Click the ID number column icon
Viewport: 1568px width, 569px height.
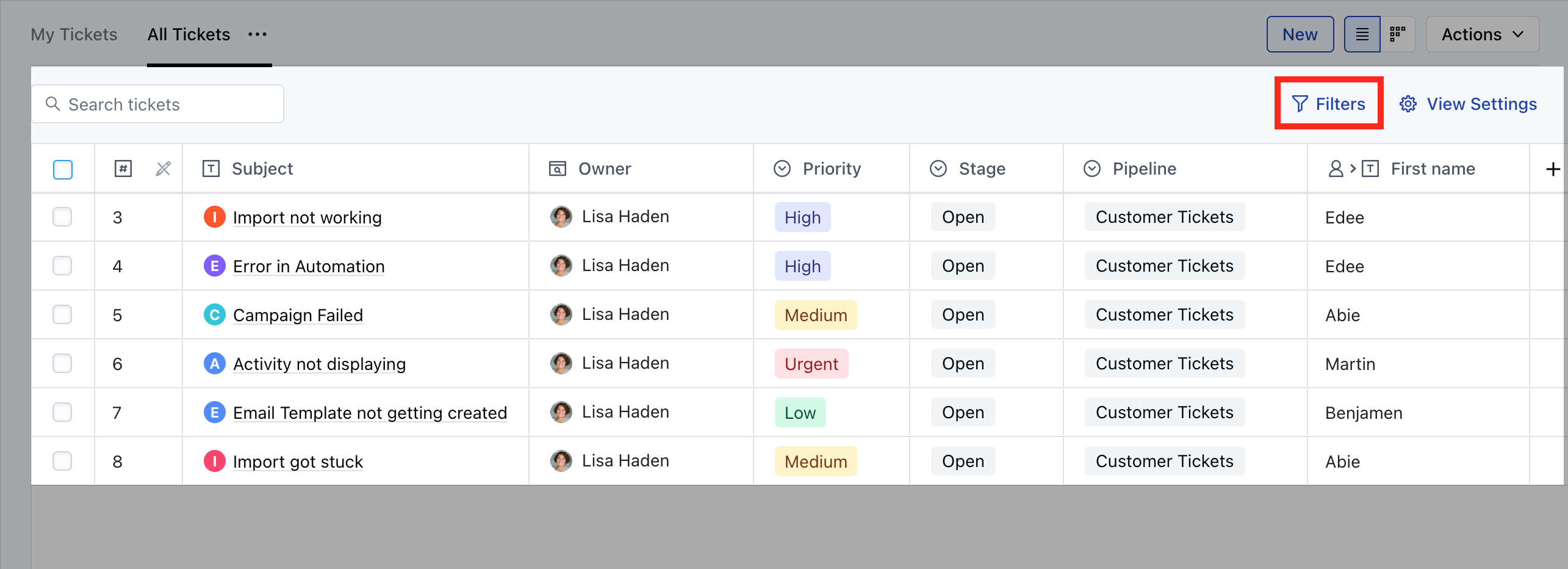(x=123, y=169)
